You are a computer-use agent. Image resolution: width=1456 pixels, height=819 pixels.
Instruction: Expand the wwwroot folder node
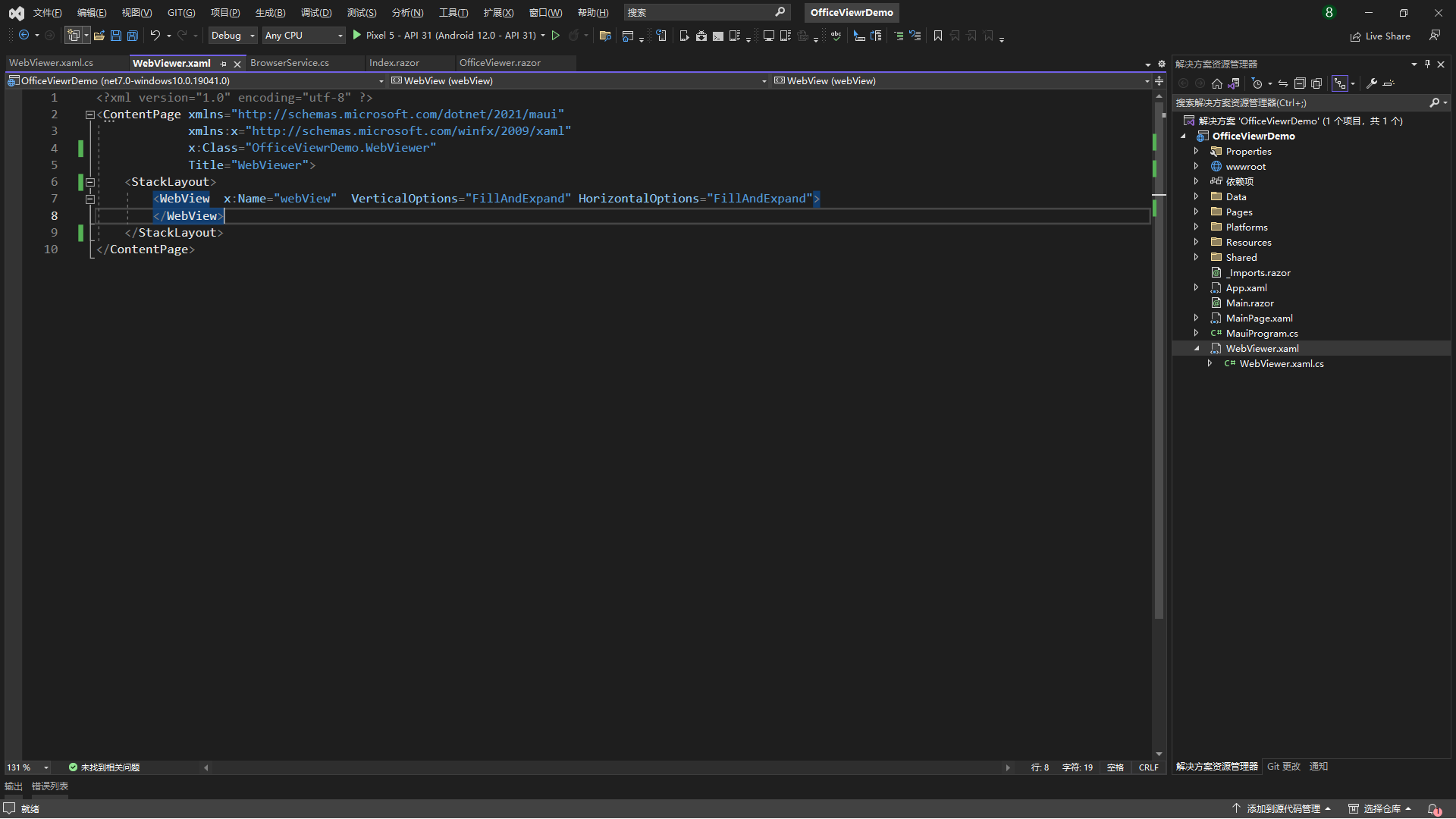1196,166
